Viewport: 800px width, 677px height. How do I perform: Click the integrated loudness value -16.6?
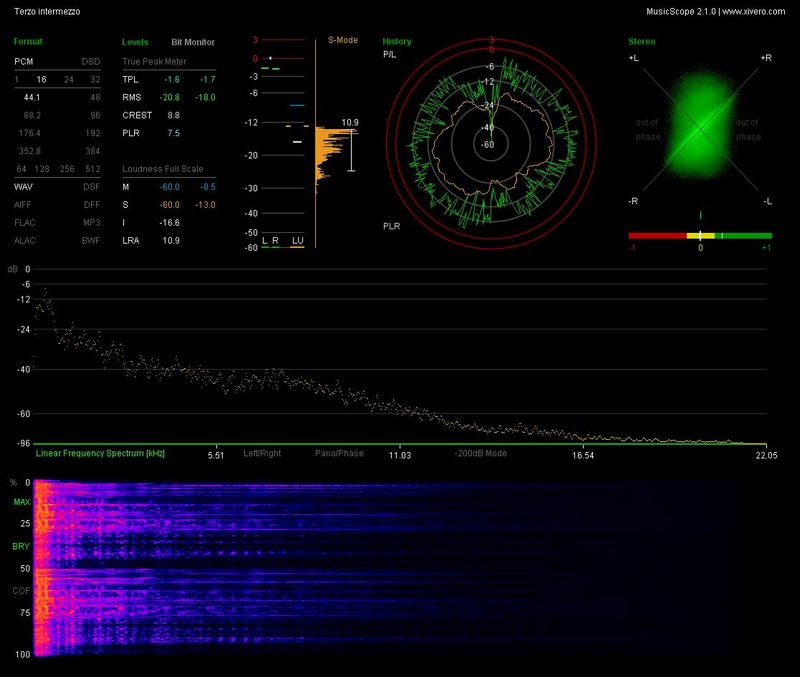point(169,223)
